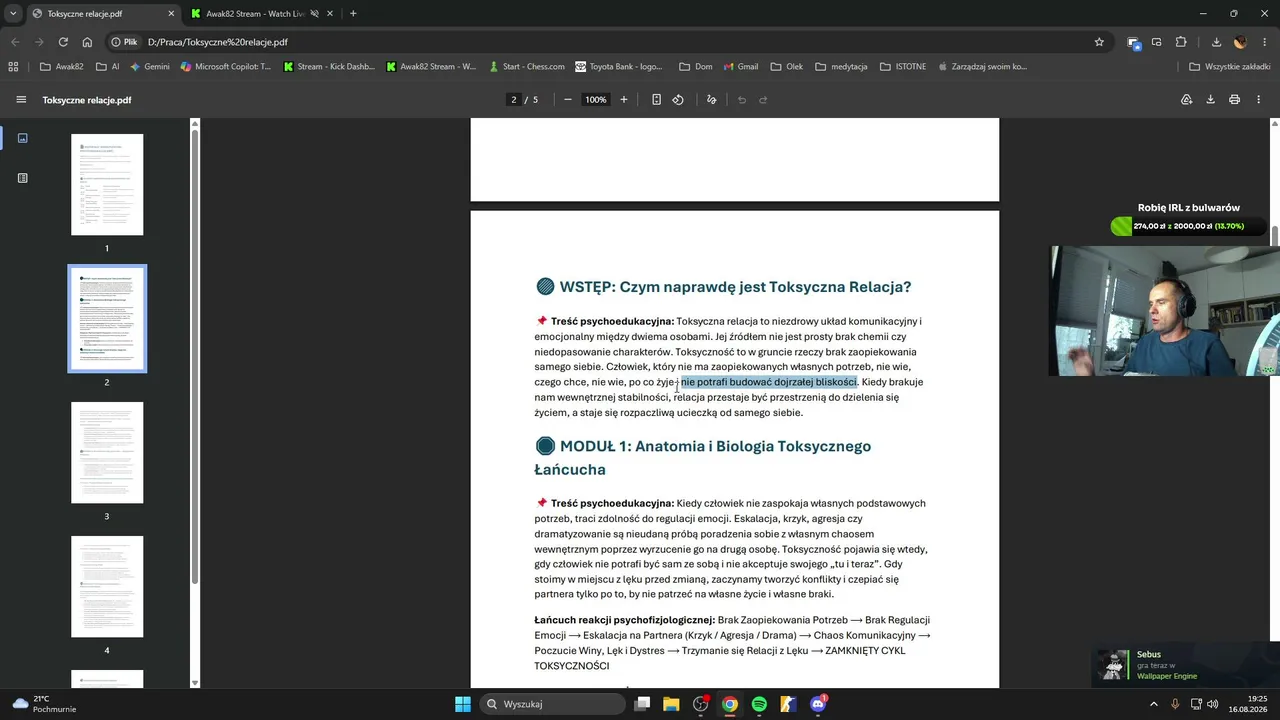Open medytacja bookmark folder
The image size is (1280, 720).
point(840,67)
